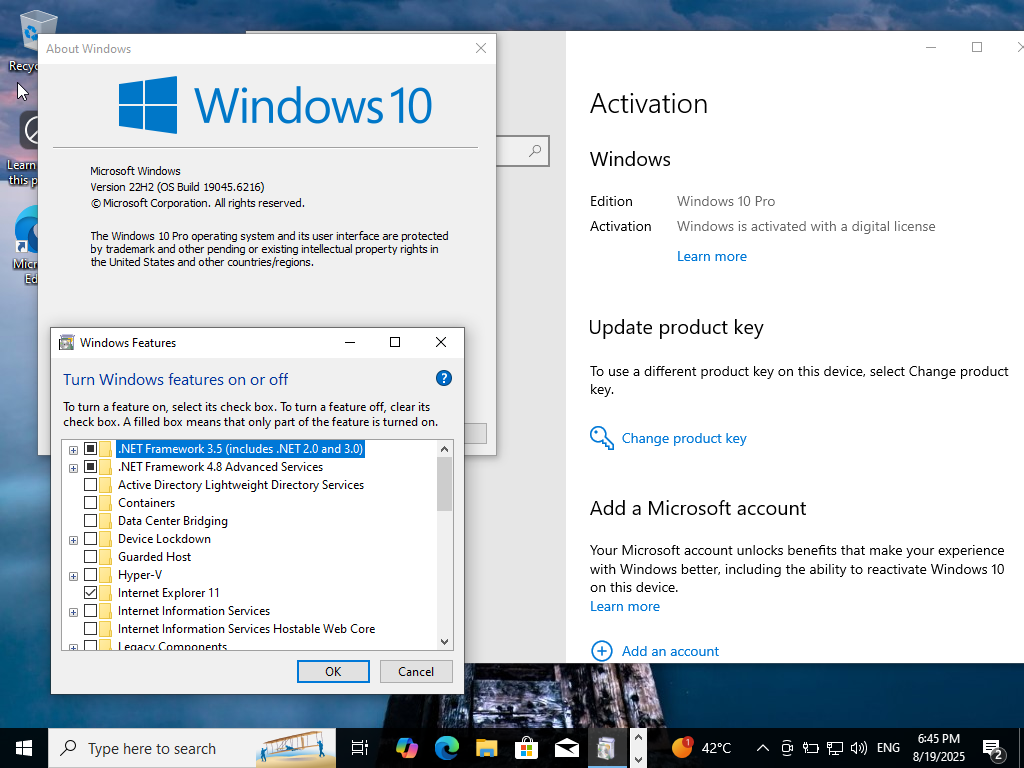
Task: Click the folder icon beside Data Center Bridging
Action: [x=105, y=521]
